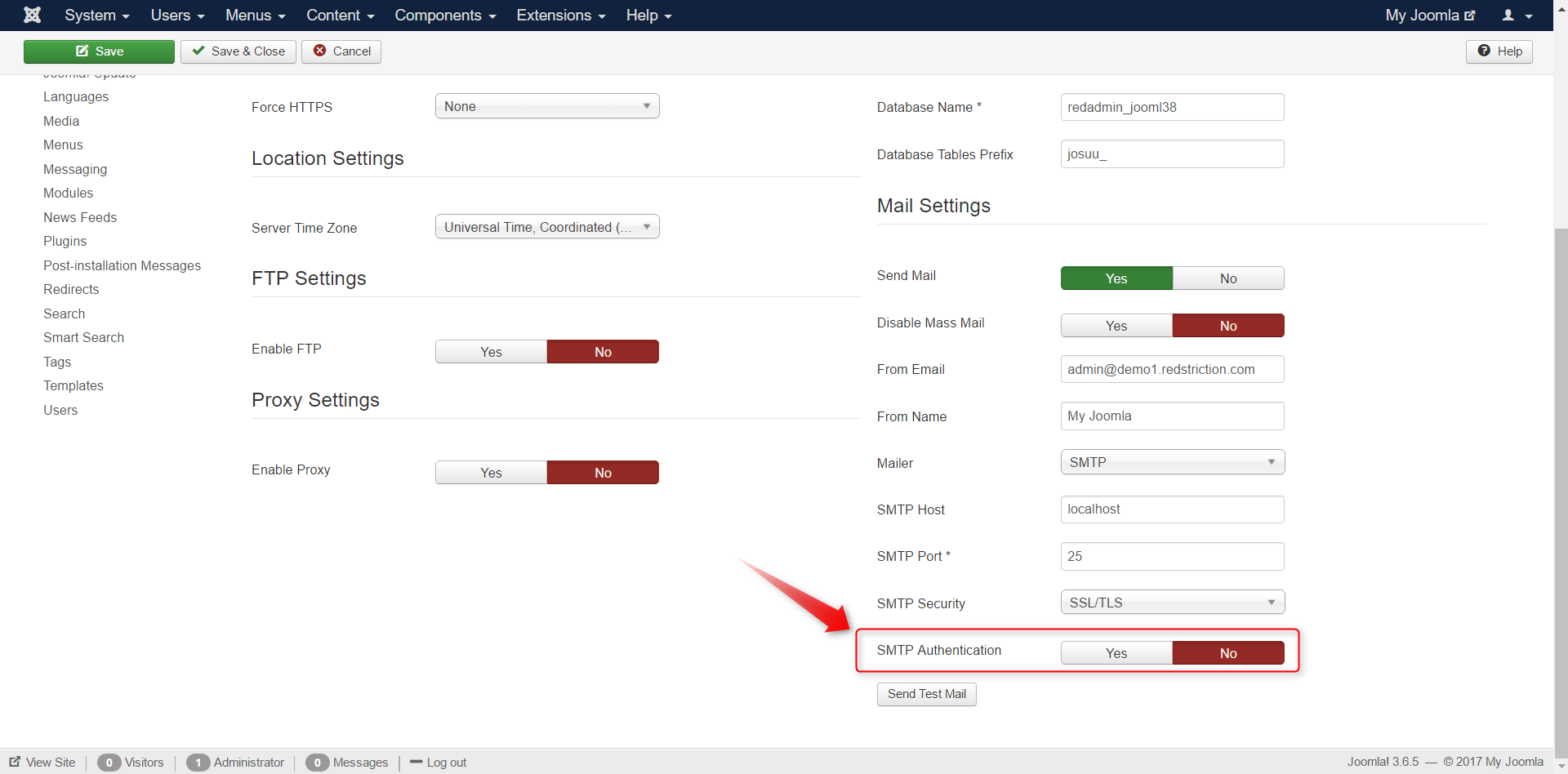
Task: Open the Users menu in top bar
Action: [x=177, y=16]
